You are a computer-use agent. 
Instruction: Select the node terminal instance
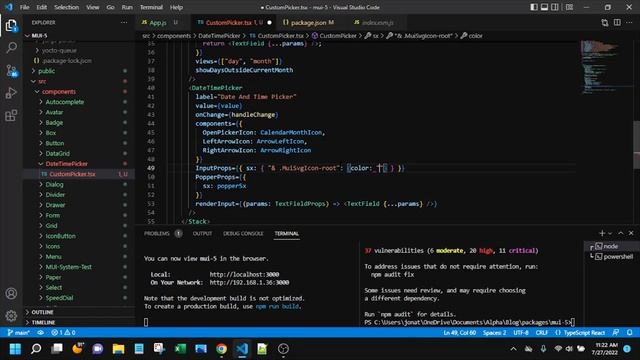click(x=611, y=246)
